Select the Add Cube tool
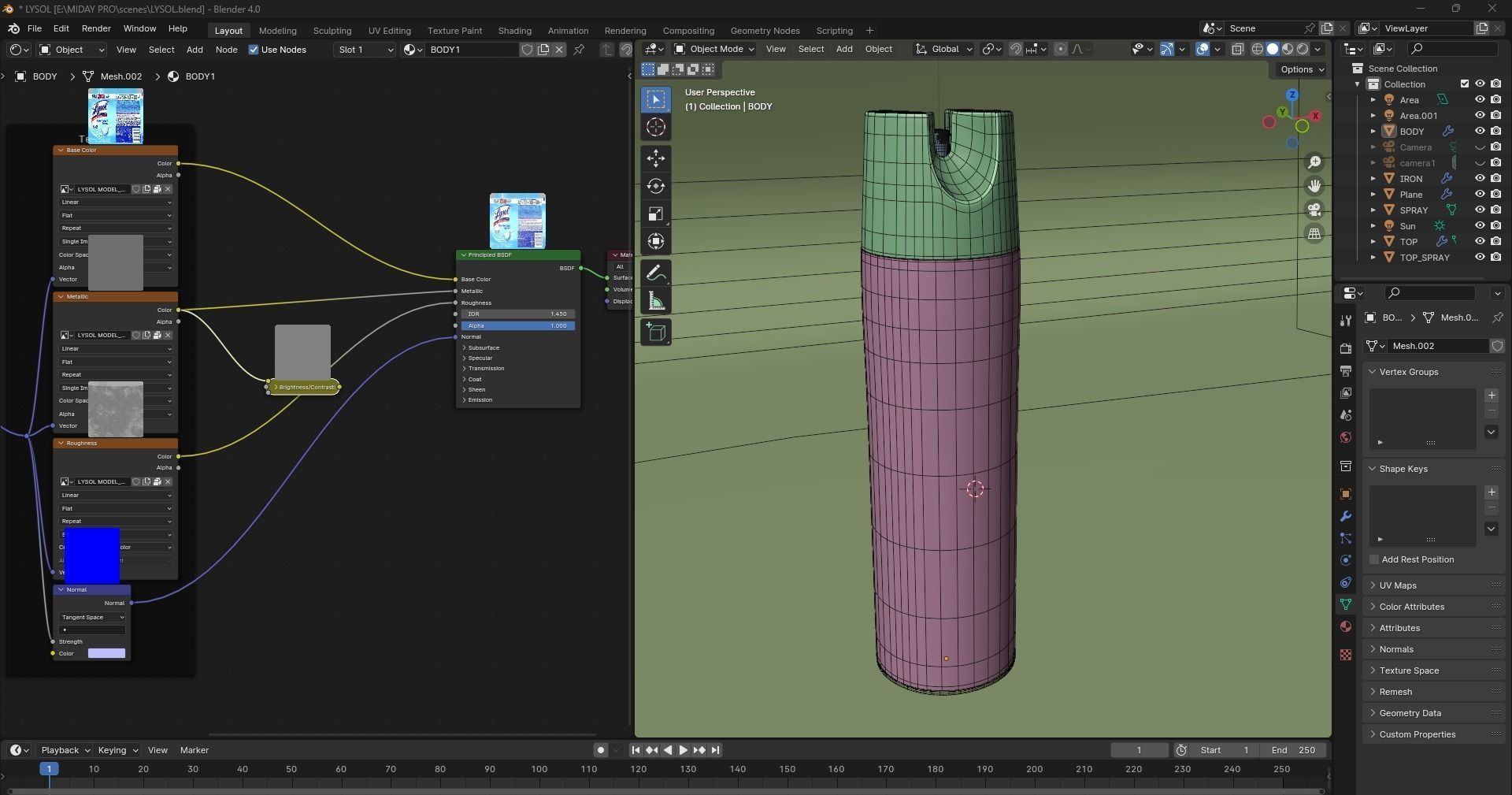Image resolution: width=1512 pixels, height=795 pixels. point(656,332)
